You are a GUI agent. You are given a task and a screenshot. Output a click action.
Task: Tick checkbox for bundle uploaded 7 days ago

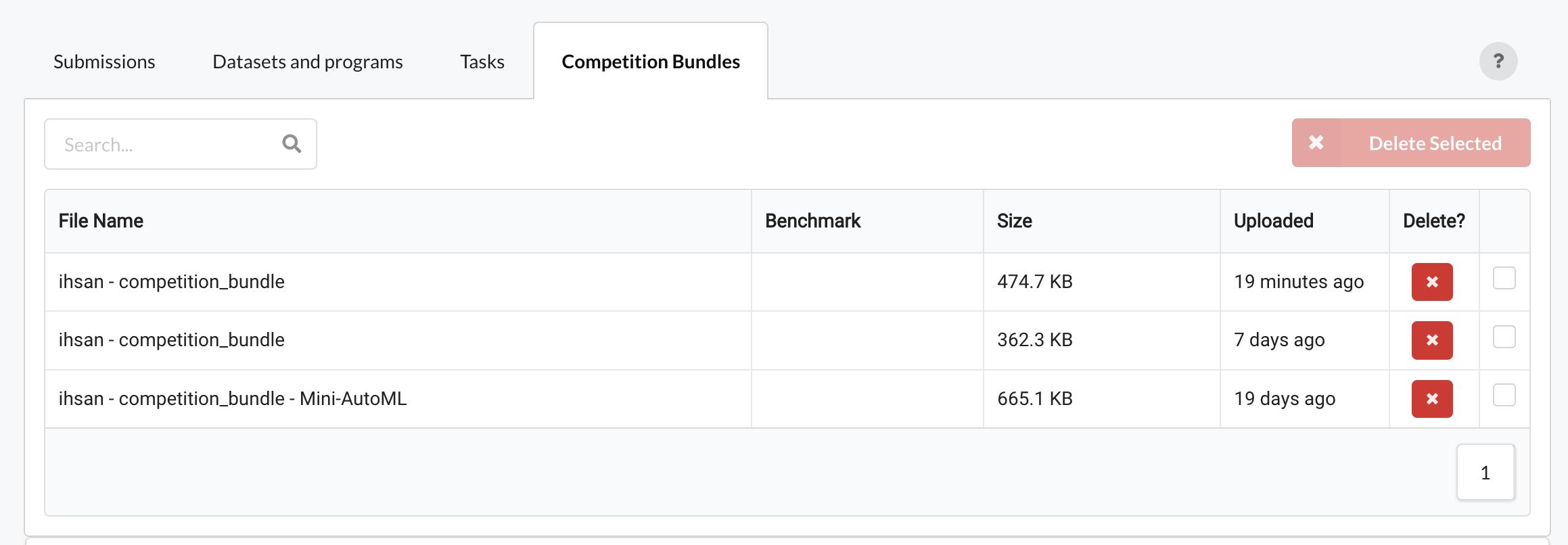[1504, 337]
